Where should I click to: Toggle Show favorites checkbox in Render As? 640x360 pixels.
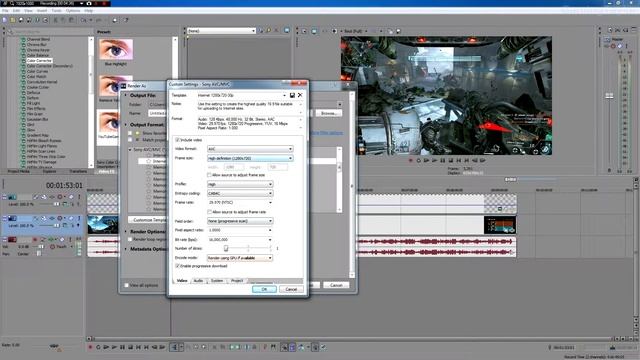click(130, 133)
